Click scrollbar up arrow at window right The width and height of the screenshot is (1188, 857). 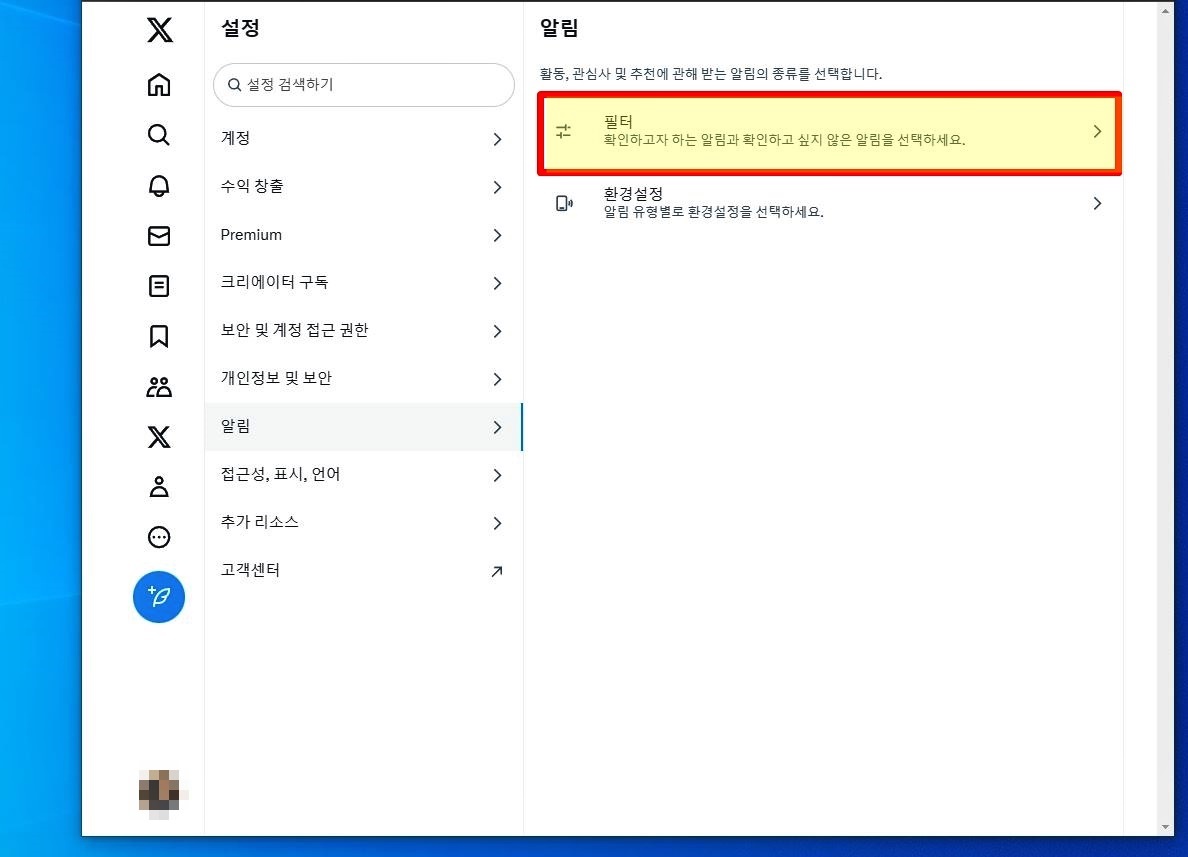[x=1165, y=11]
